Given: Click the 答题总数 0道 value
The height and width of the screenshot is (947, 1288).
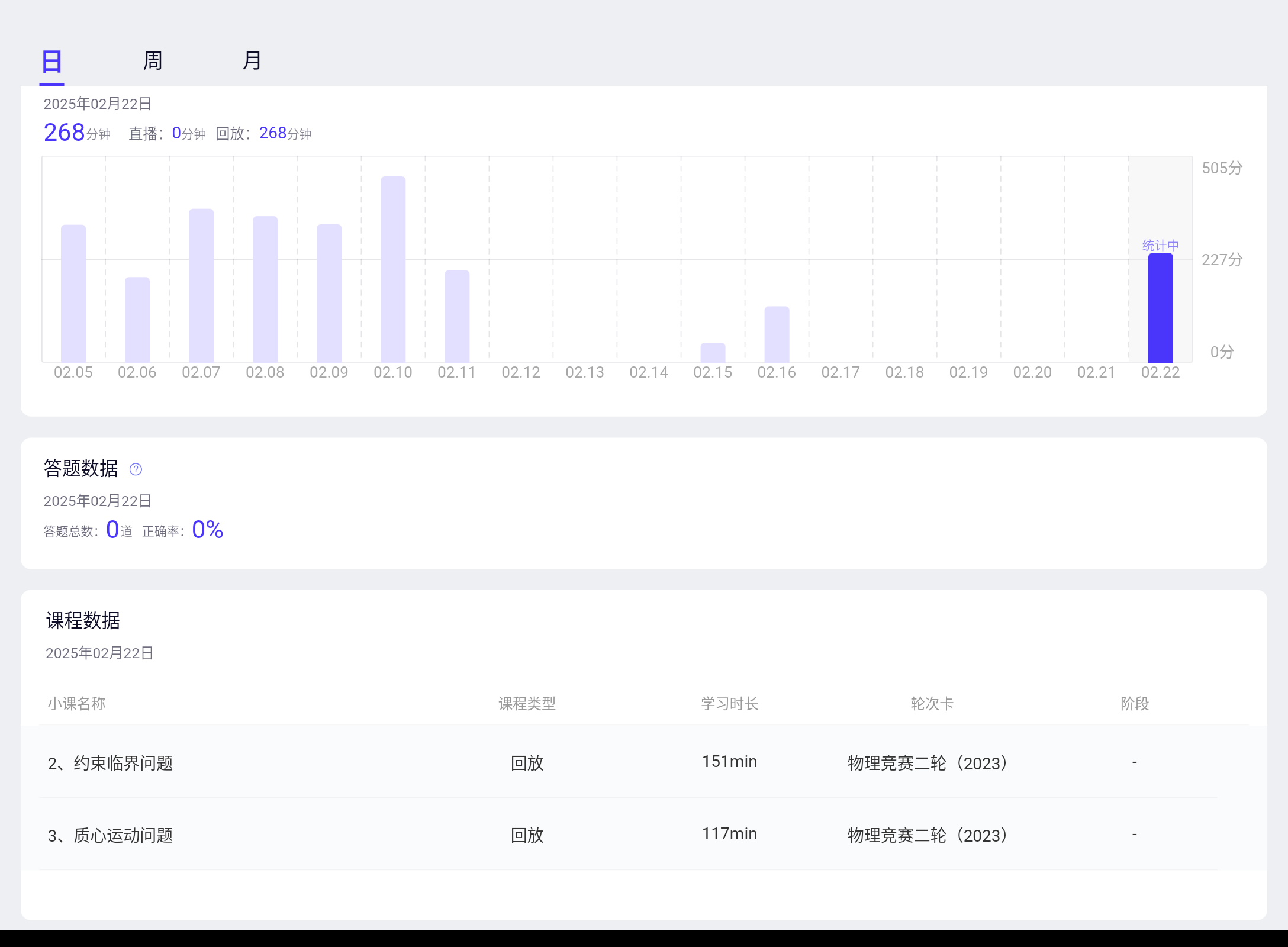Looking at the screenshot, I should tap(88, 530).
